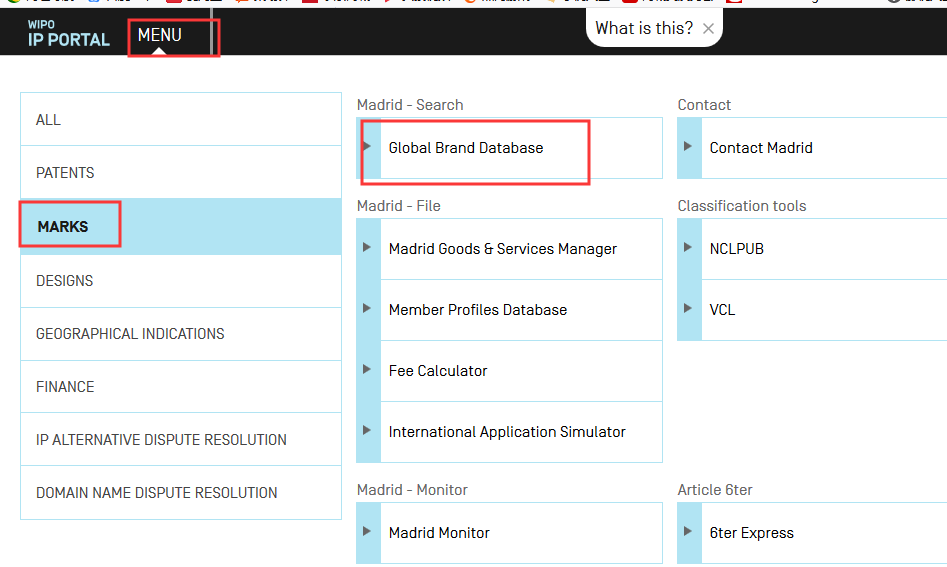The width and height of the screenshot is (947, 567).
Task: Open Global Brand Database link
Action: coord(466,148)
